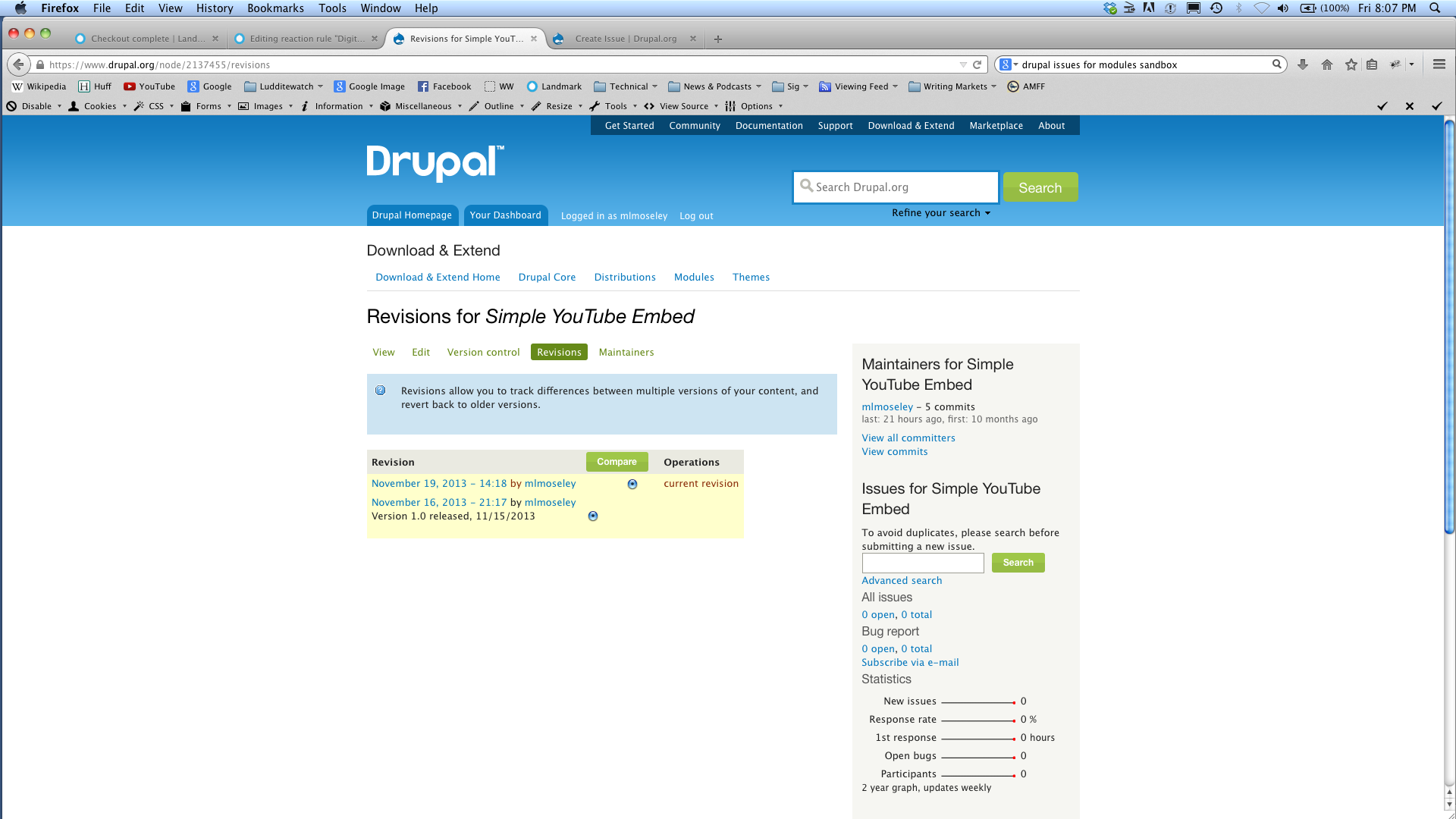Click the padlock icon in the address bar

click(x=40, y=64)
